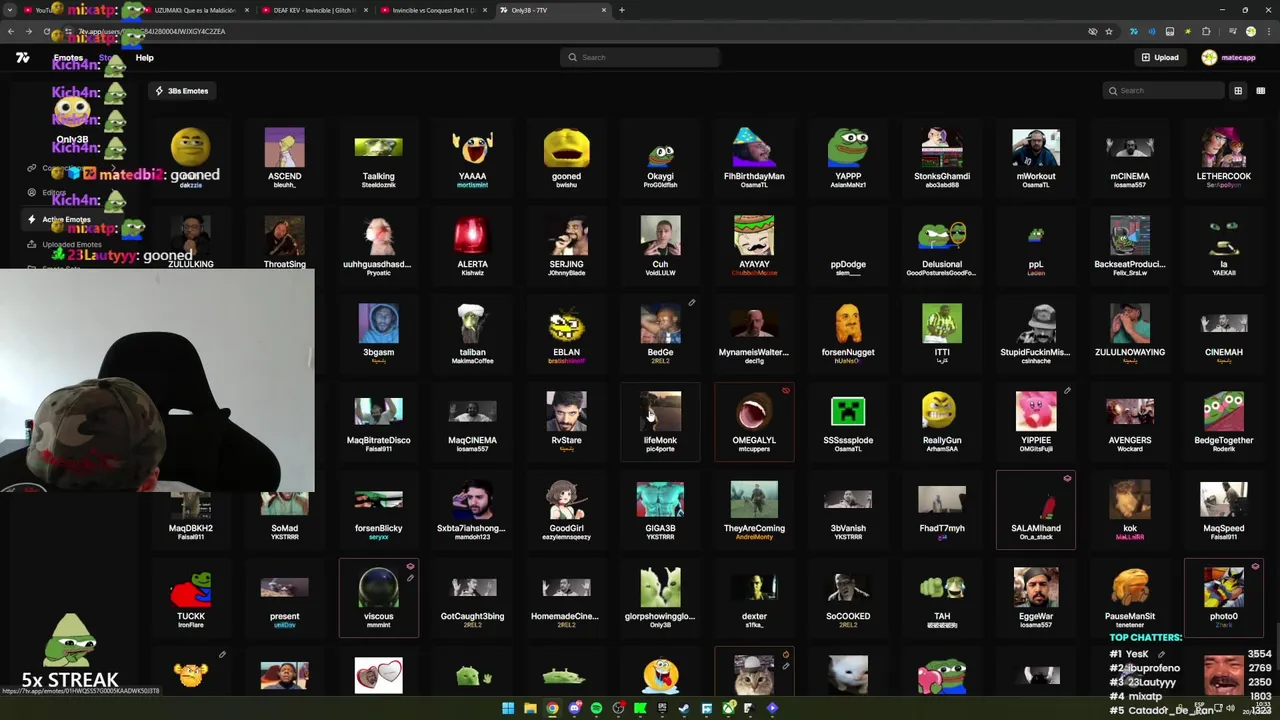1280x720 pixels.
Task: Open the Emotes menu in the header
Action: tap(68, 58)
